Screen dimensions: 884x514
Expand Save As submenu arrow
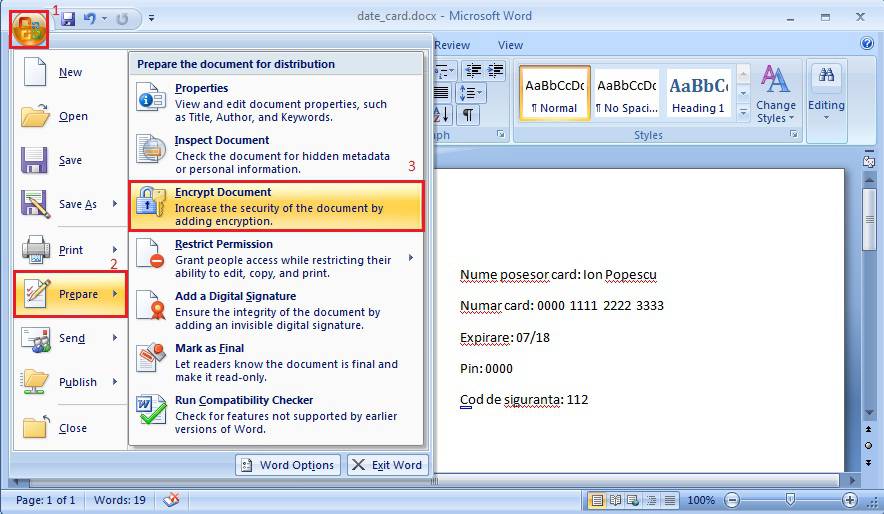pos(115,203)
